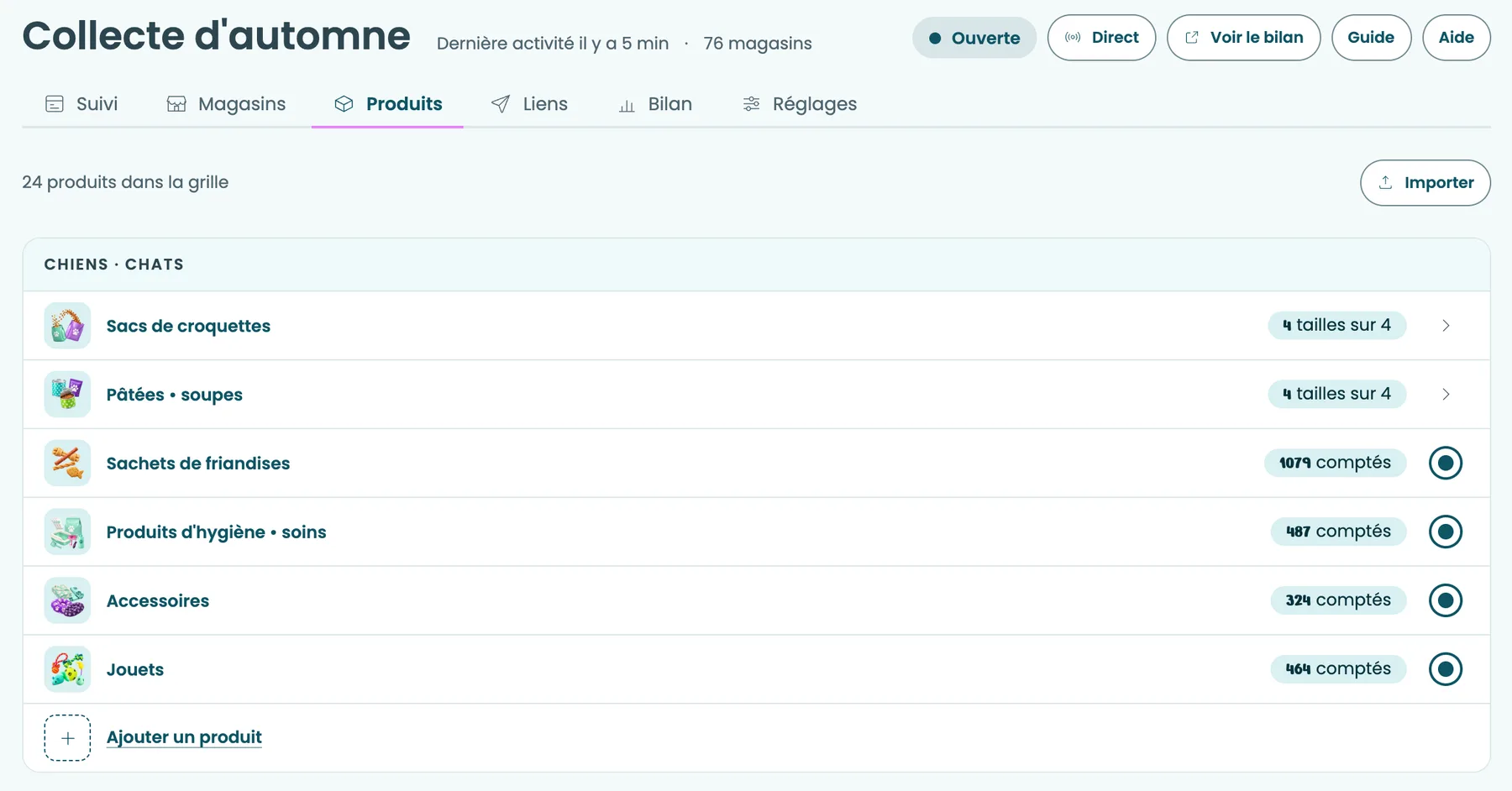The image size is (1512, 791).
Task: Click the Pâtées • soupes product icon
Action: [x=67, y=395]
